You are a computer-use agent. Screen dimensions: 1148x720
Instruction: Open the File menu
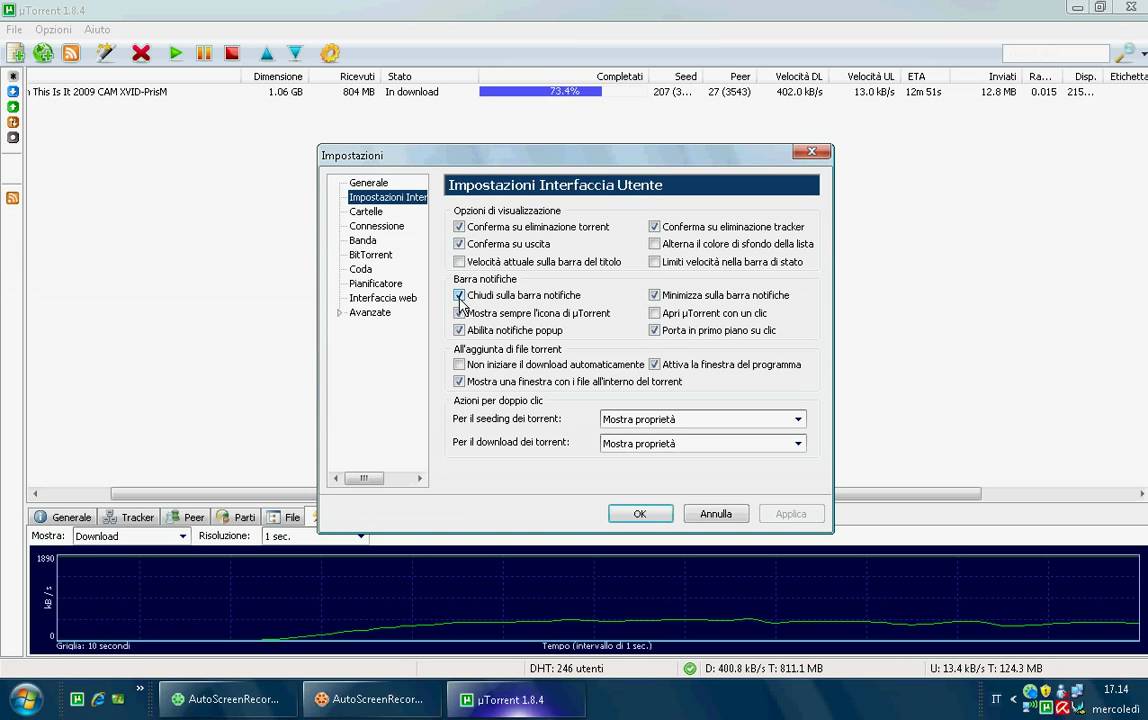tap(14, 29)
